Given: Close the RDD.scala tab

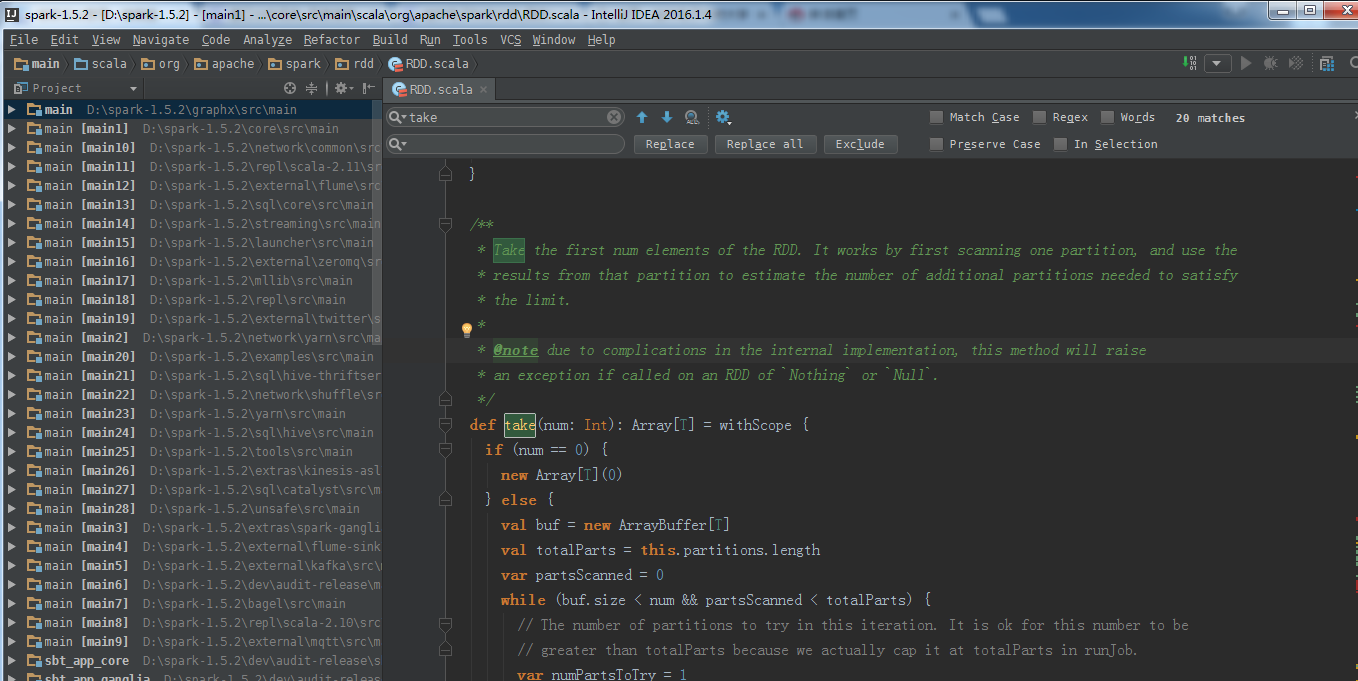Looking at the screenshot, I should pos(483,89).
